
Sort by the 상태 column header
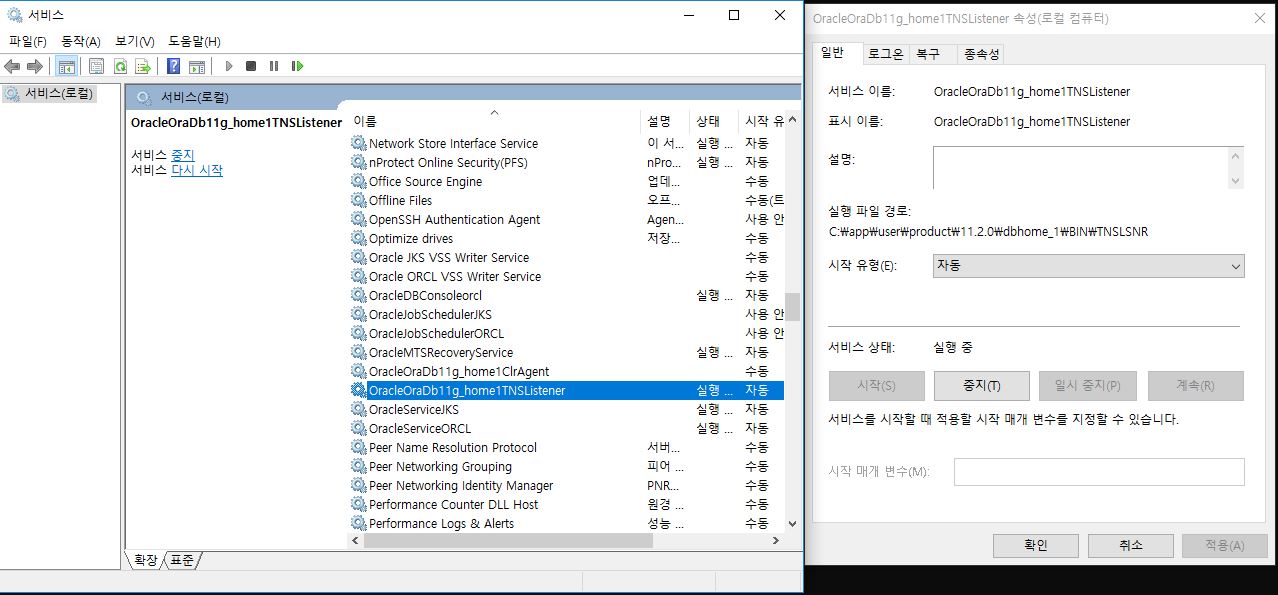point(714,120)
